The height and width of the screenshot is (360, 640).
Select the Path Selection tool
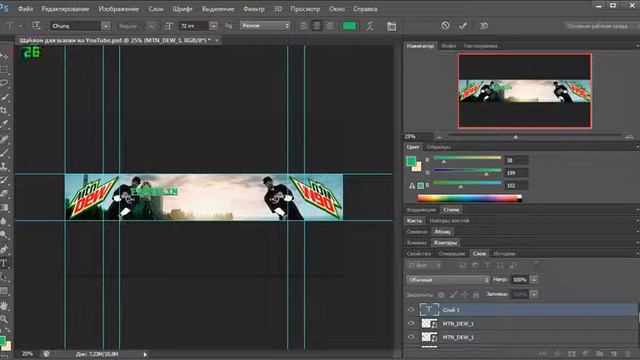[4, 277]
